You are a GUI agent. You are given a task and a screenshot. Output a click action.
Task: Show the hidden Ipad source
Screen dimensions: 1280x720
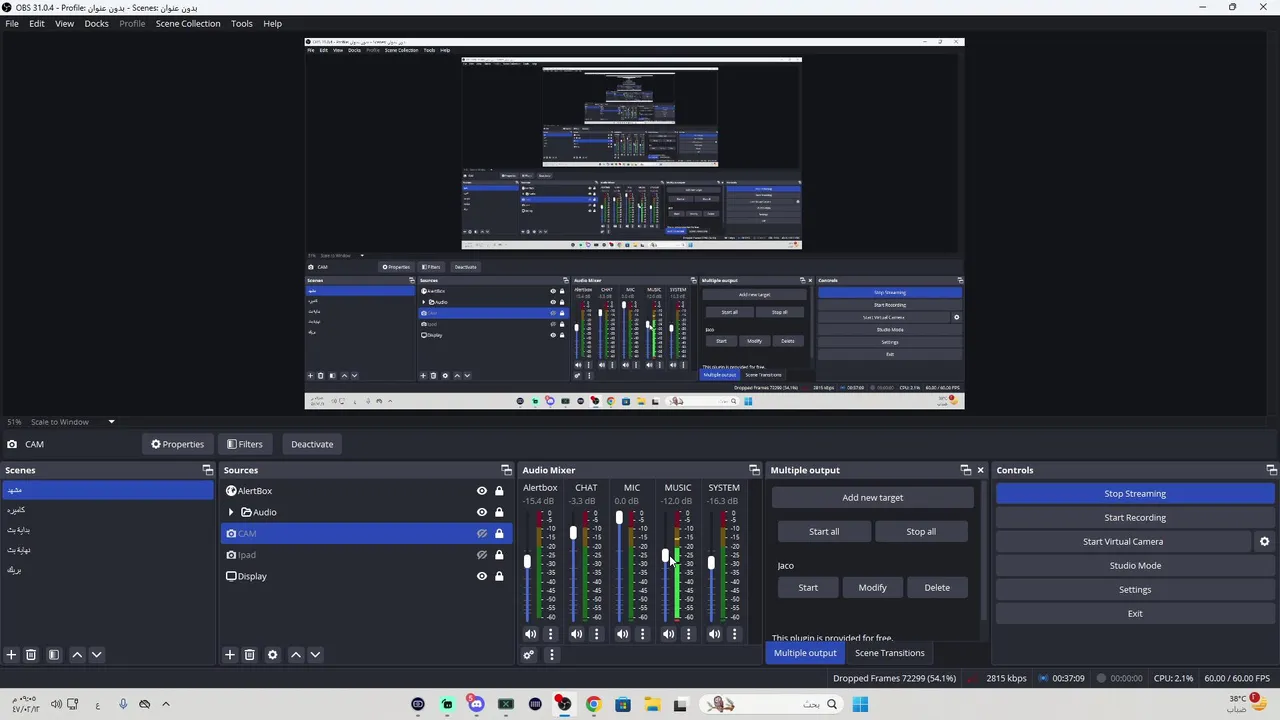[x=482, y=555]
